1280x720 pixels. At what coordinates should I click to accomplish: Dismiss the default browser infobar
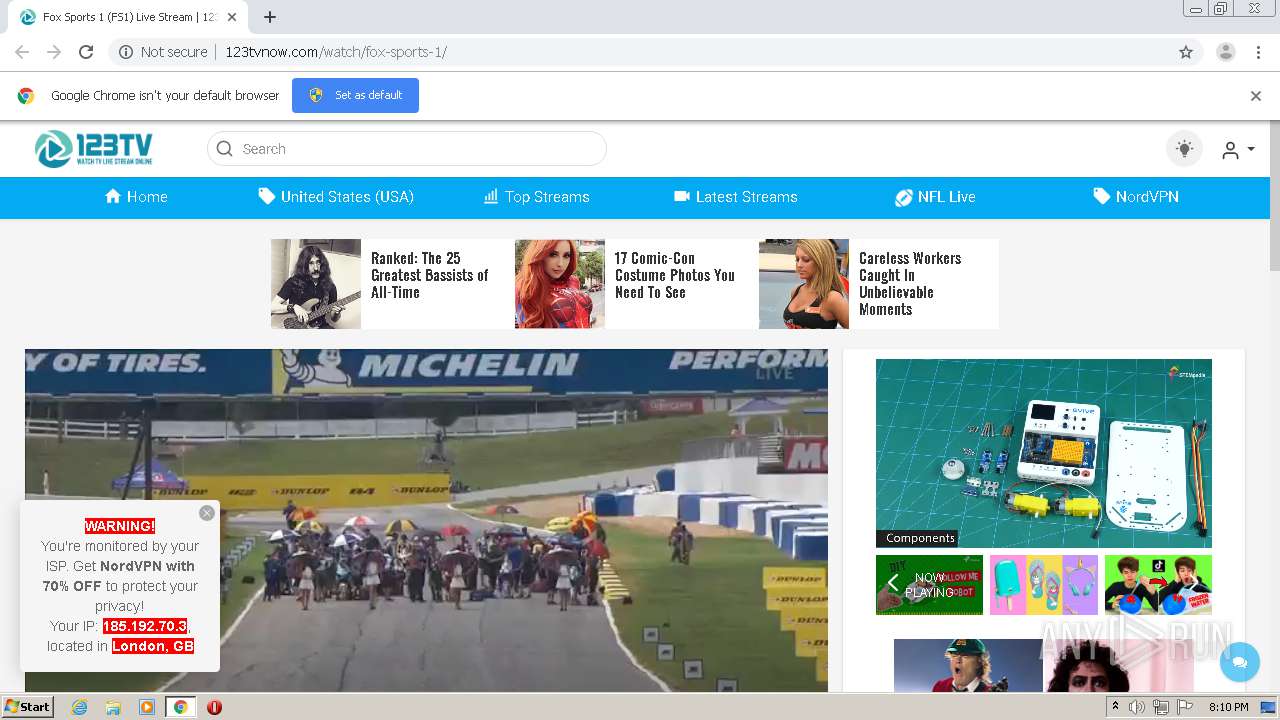(x=1256, y=96)
